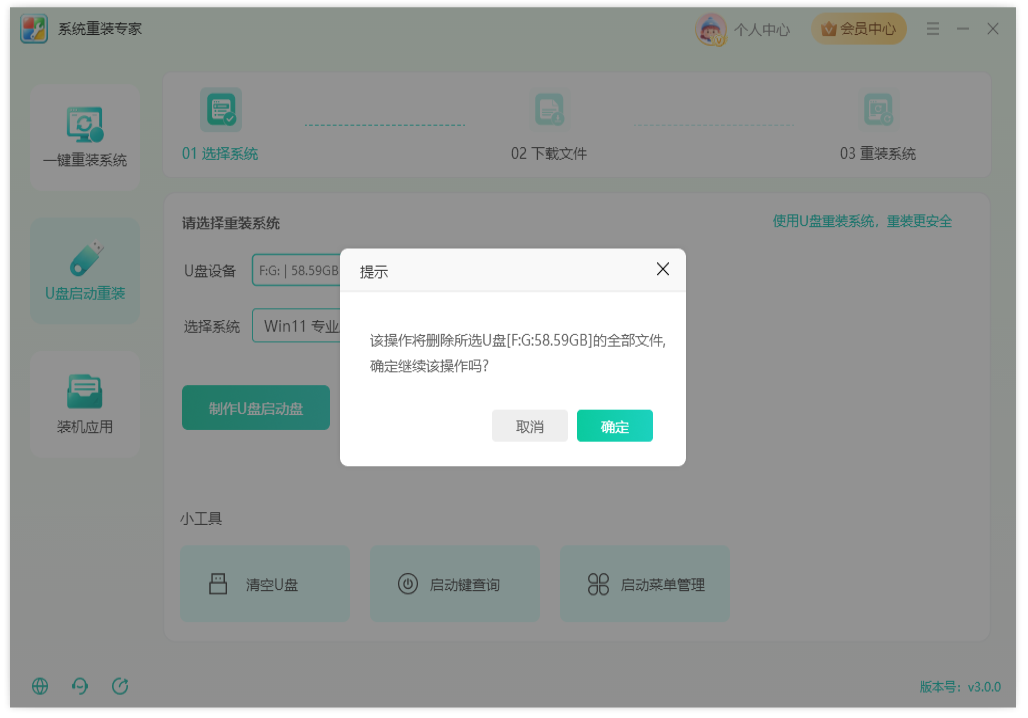Open the user avatar icon
The image size is (1028, 718).
711,30
